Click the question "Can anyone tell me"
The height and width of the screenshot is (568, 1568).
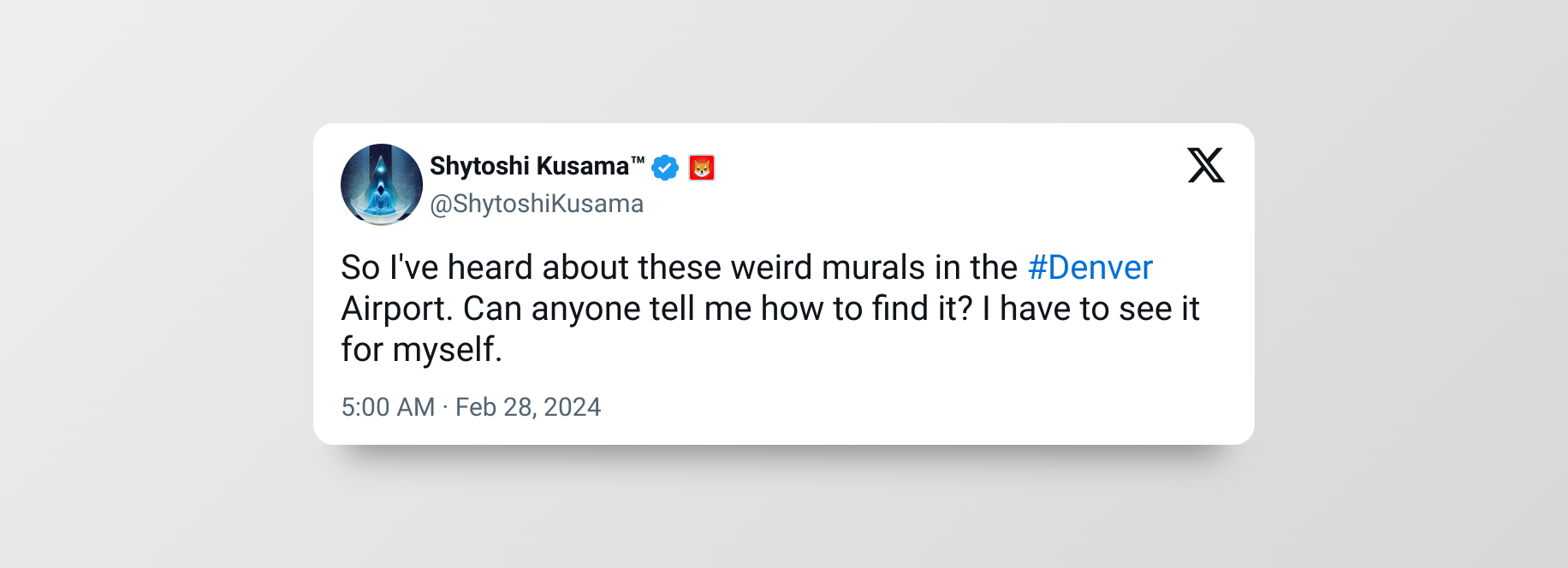(x=608, y=309)
